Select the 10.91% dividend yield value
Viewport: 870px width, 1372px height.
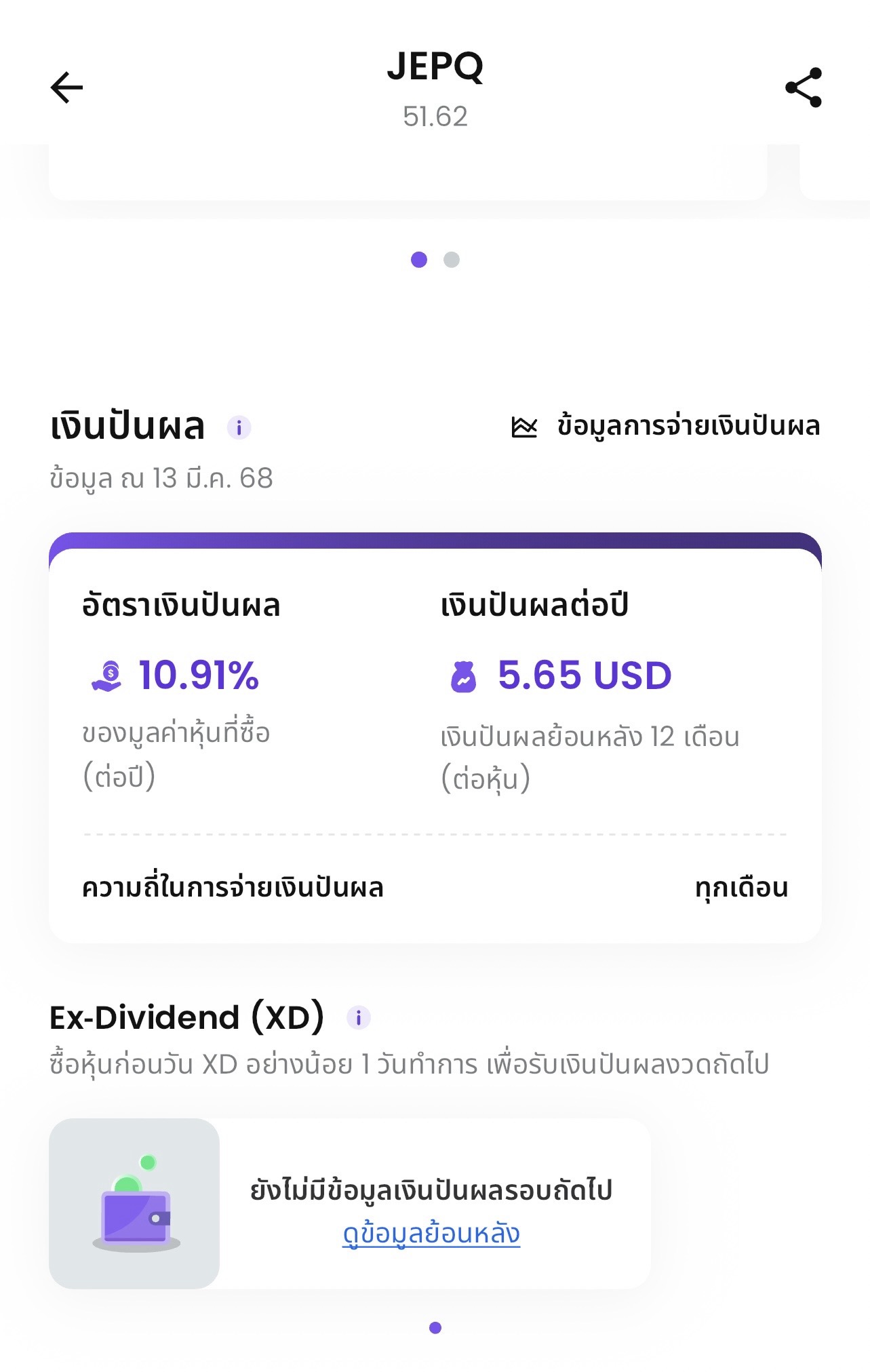pyautogui.click(x=199, y=675)
